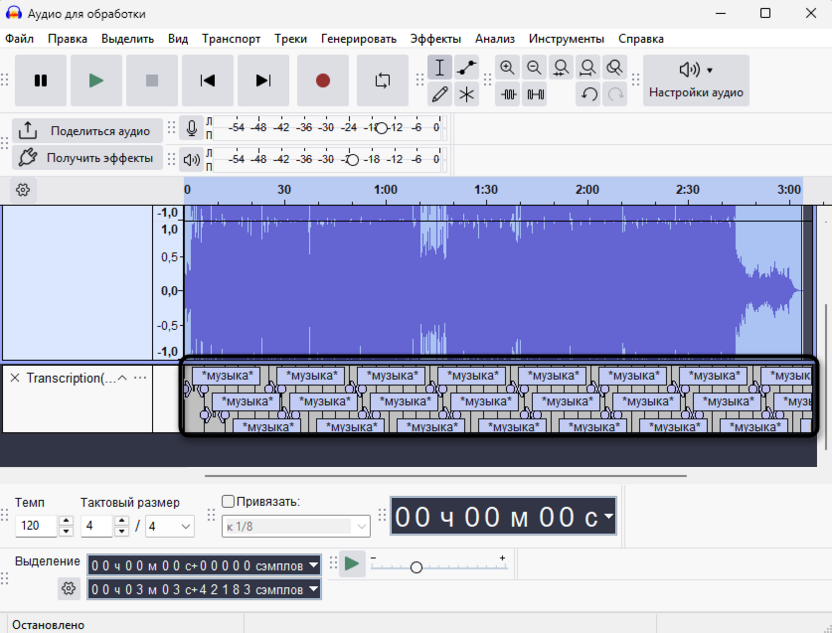Zoom out with the magnifier minus icon

click(534, 67)
